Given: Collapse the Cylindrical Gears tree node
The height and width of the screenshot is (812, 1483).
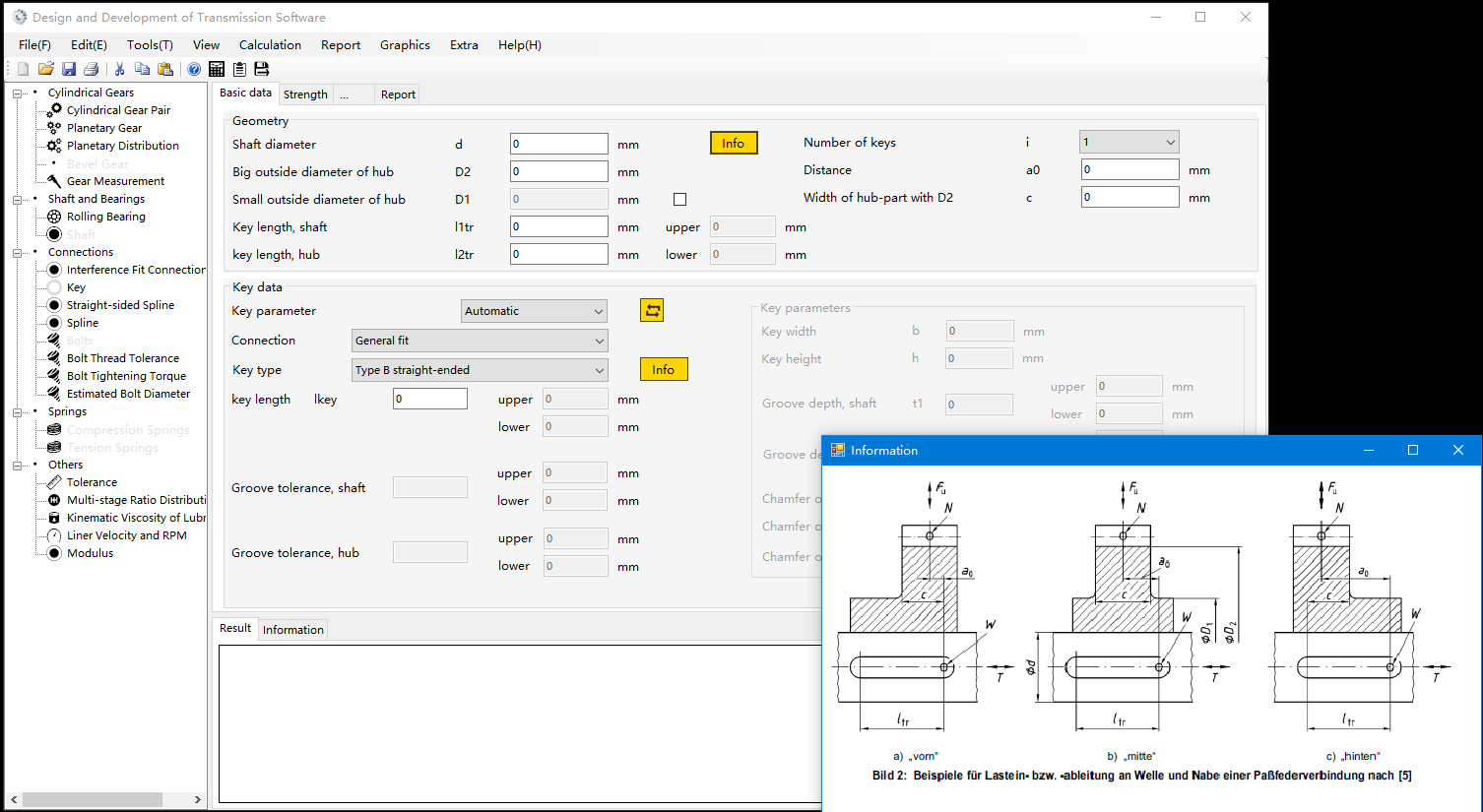Looking at the screenshot, I should pos(17,94).
